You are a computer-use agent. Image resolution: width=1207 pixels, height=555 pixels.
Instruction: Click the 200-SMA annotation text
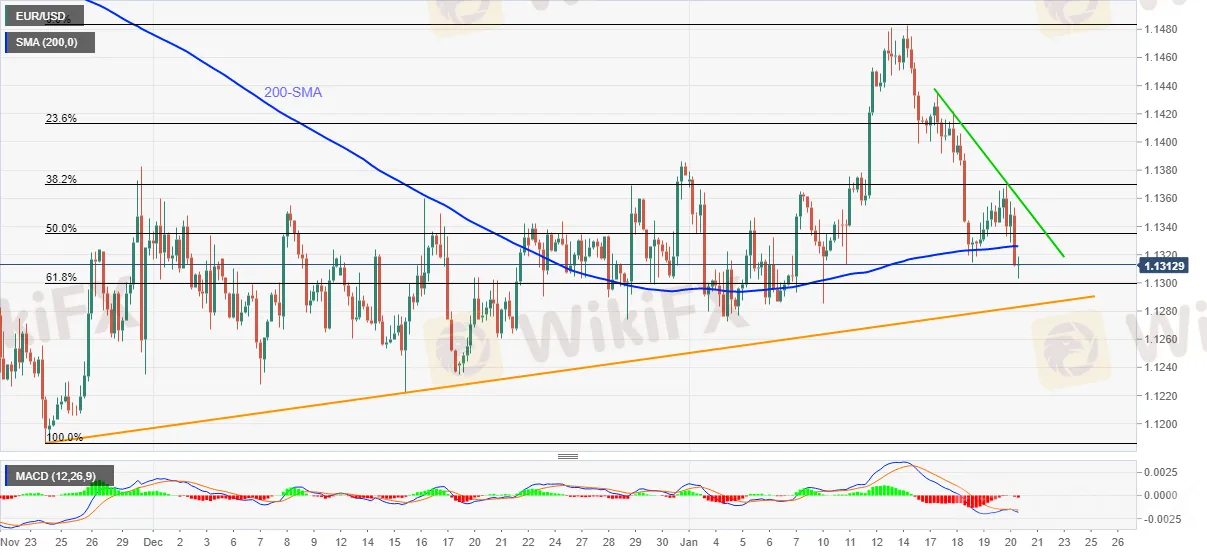293,92
